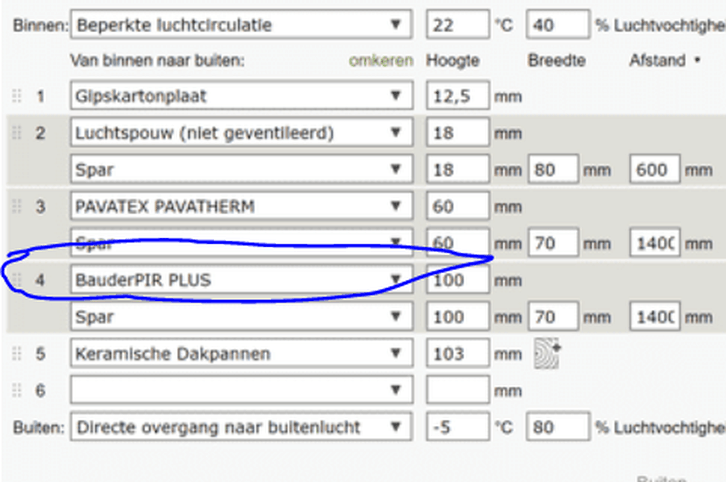Open the Buiten 'Directe overgang naar buitenlucht' dropdown

click(241, 427)
